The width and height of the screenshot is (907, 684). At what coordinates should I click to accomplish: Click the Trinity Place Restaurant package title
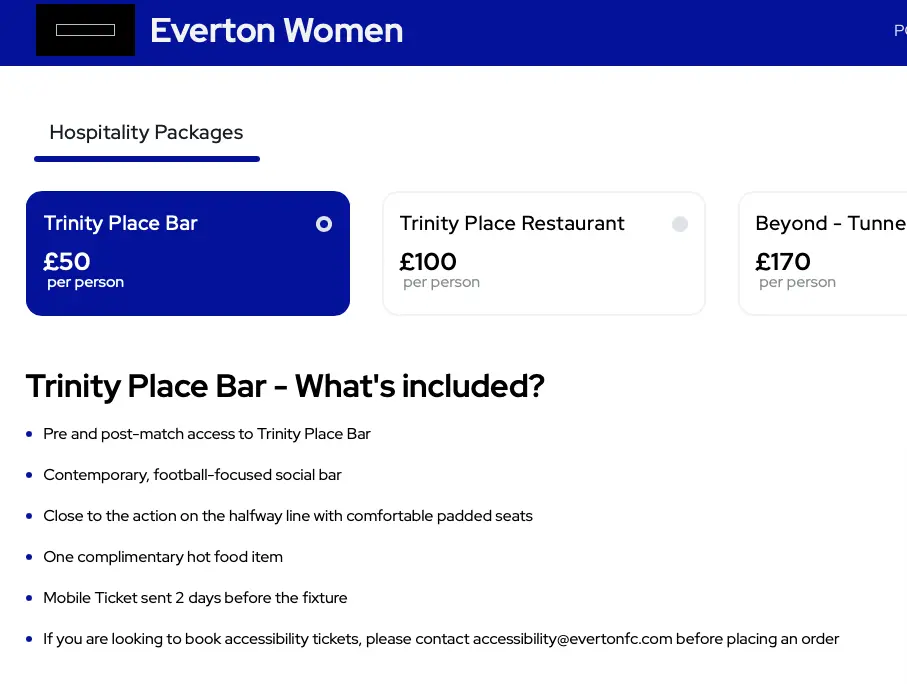click(512, 224)
